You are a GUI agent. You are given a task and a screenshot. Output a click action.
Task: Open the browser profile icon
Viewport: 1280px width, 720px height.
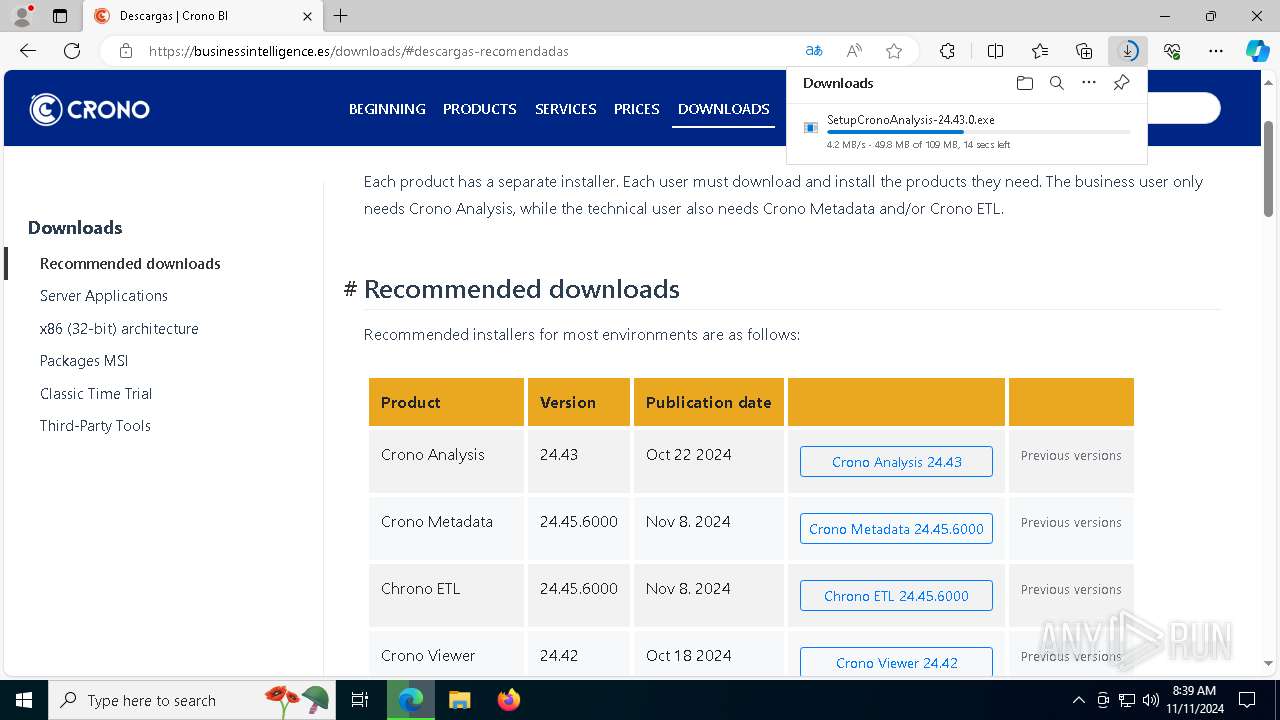(22, 16)
